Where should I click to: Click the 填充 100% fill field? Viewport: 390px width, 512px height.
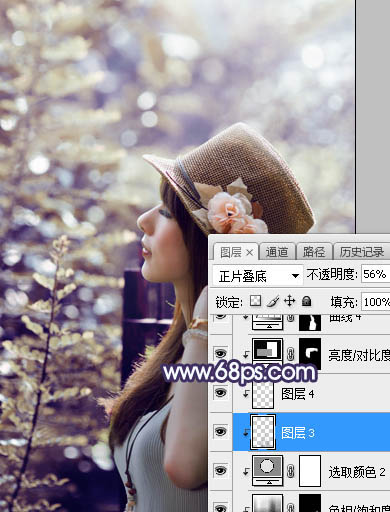[376, 302]
